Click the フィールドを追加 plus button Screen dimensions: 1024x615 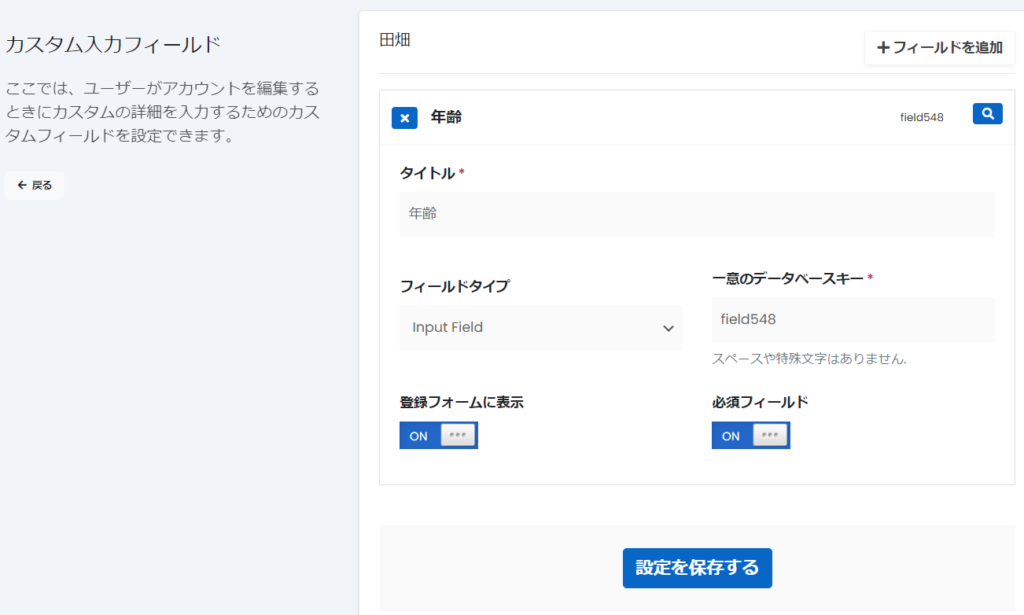click(939, 47)
